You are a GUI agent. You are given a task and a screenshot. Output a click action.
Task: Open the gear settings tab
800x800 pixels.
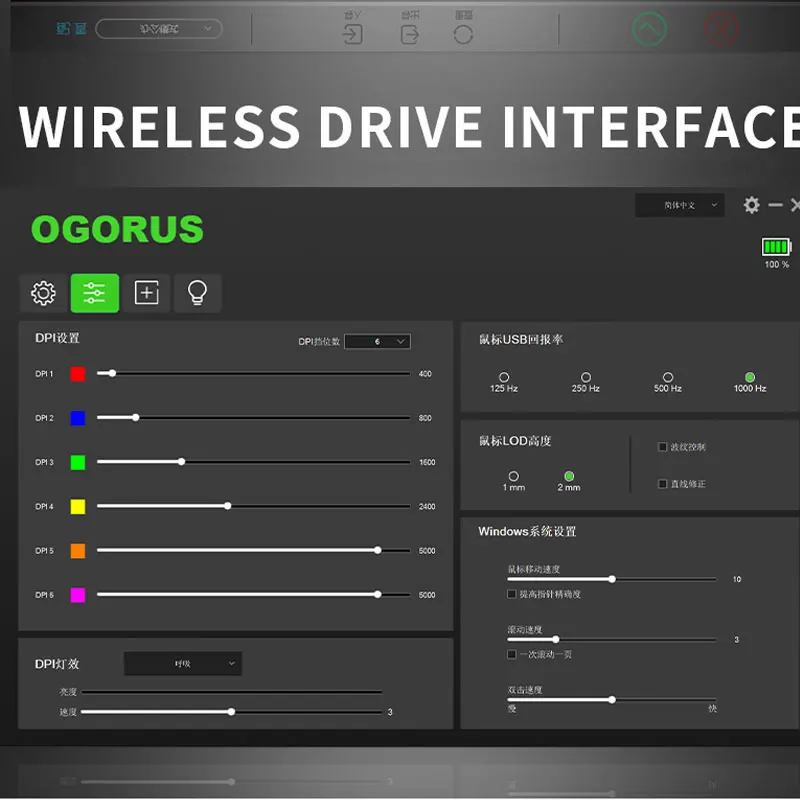43,293
